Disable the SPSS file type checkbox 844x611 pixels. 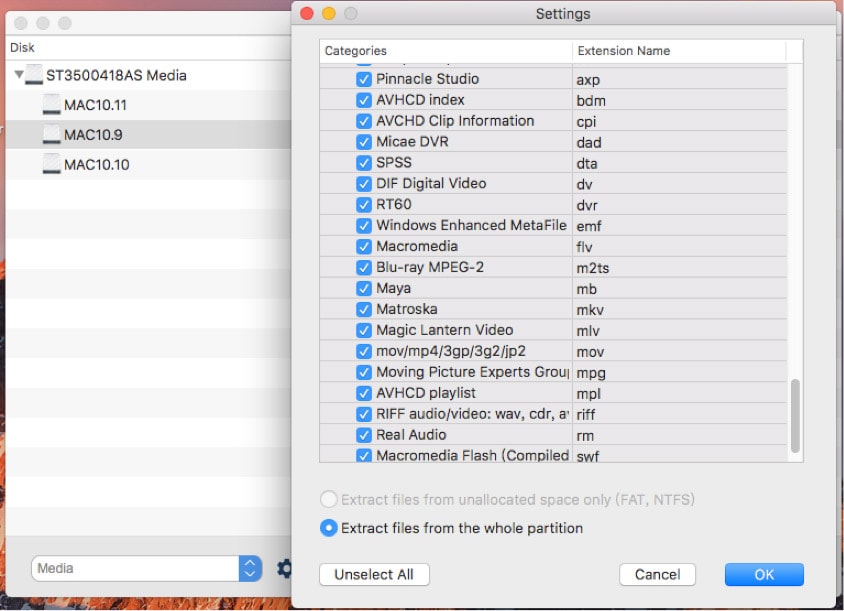pyautogui.click(x=364, y=163)
